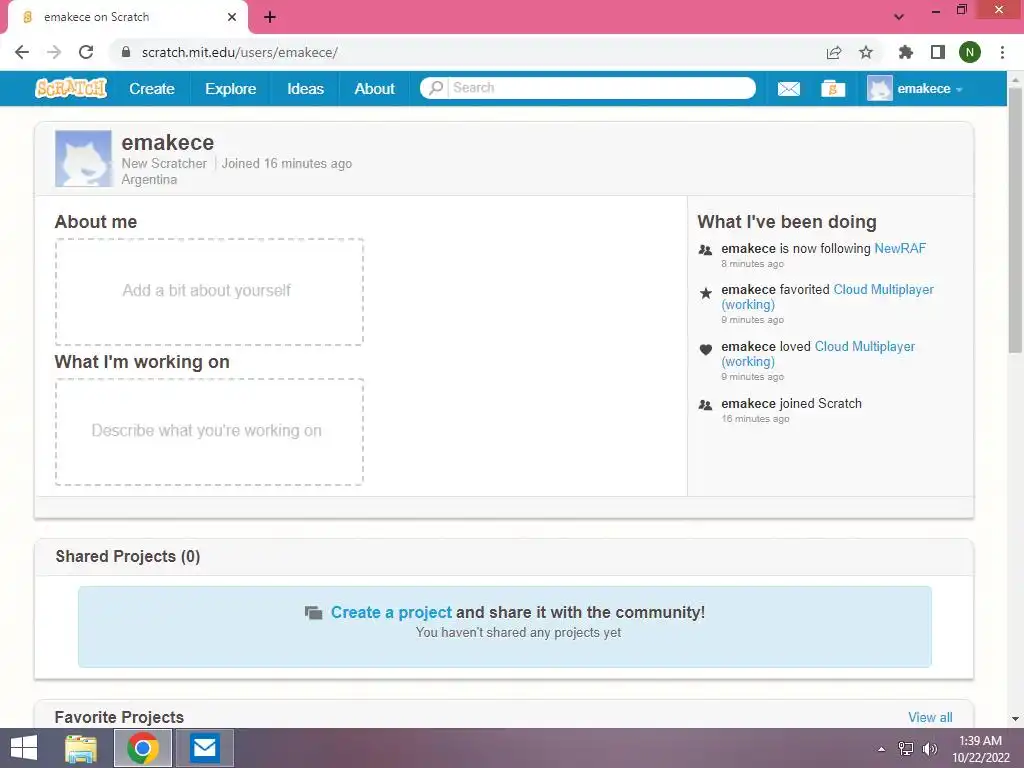Open the Mail app from the taskbar
This screenshot has height=768, width=1024.
204,748
